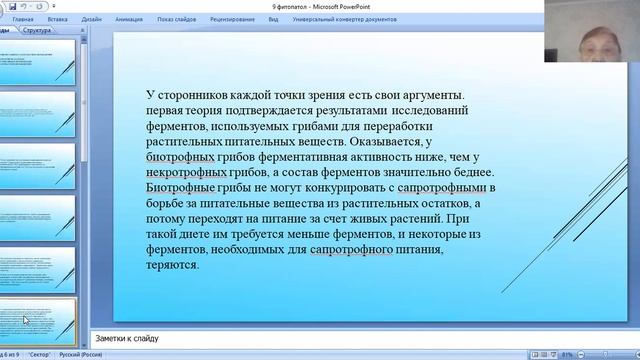Select the fifth visible slide thumbnail
This screenshot has height=360, width=640.
(x=37, y=269)
